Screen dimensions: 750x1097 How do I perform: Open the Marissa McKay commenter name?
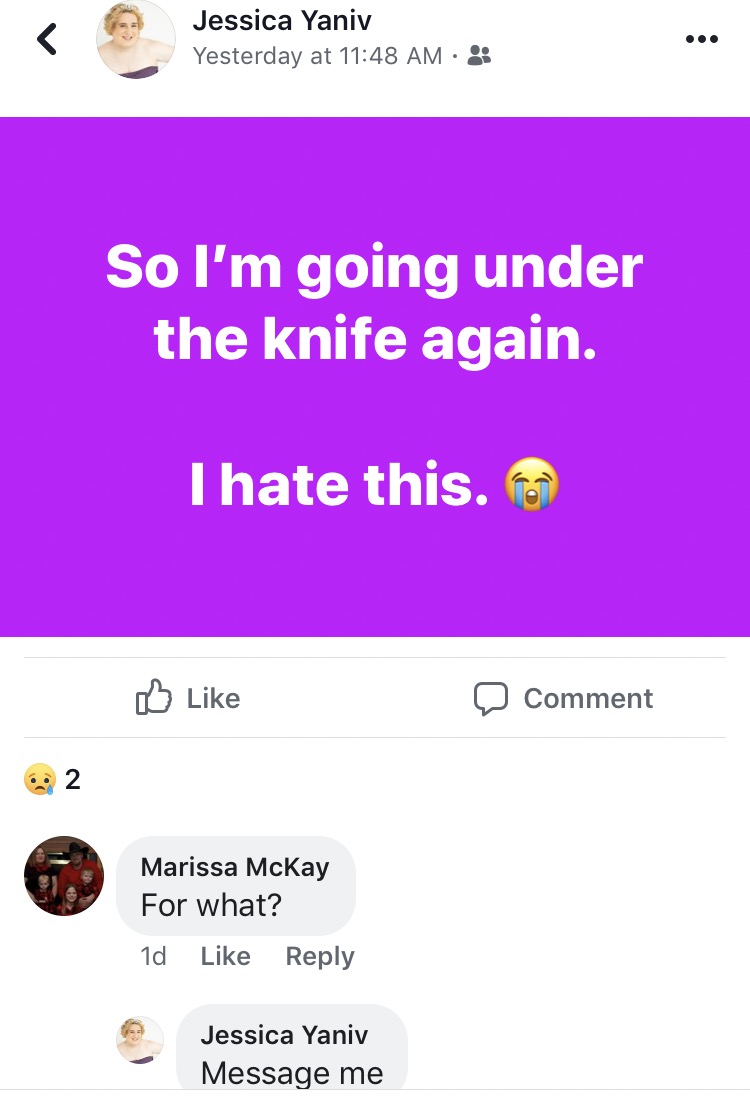235,867
